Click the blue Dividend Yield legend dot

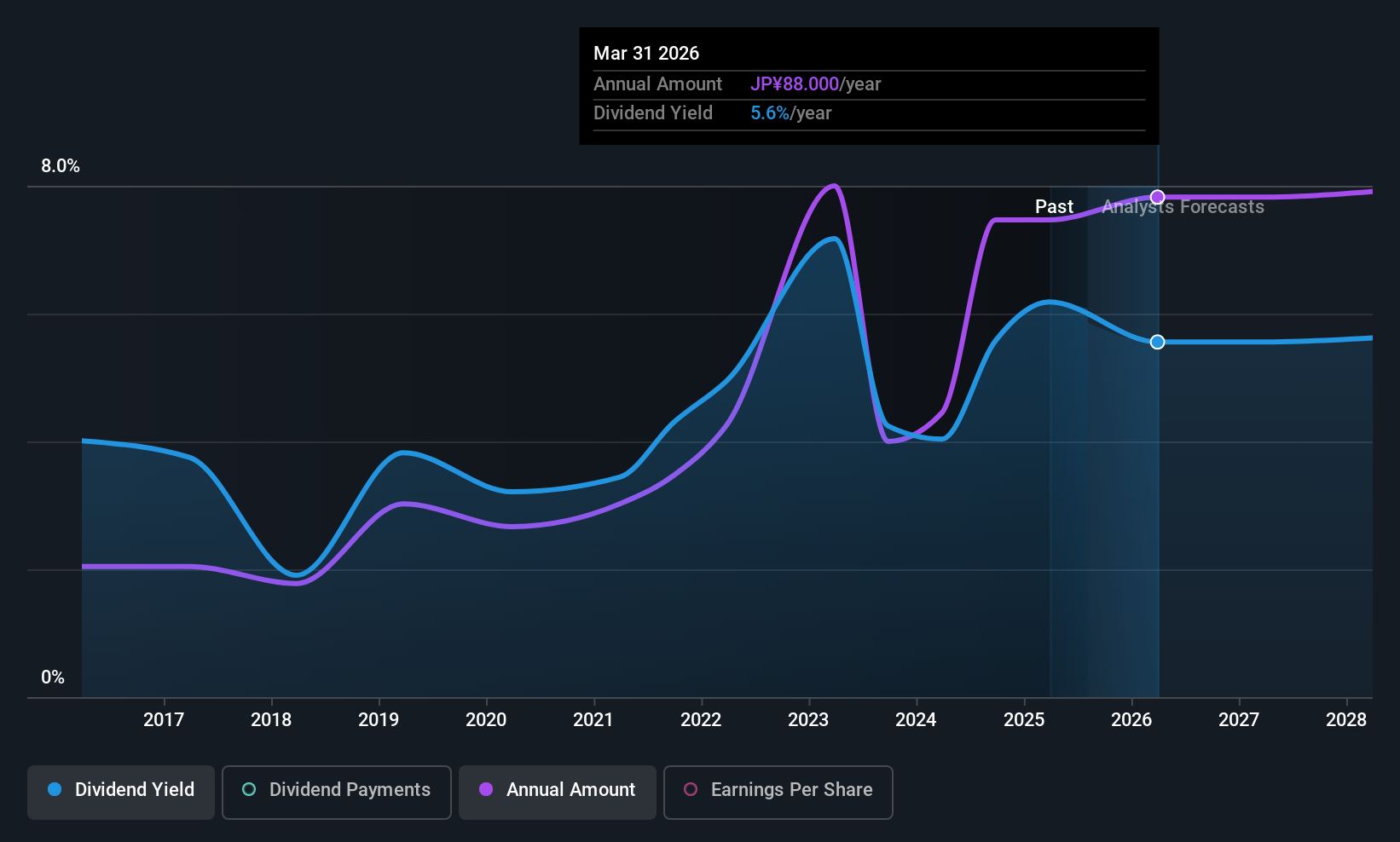point(55,790)
